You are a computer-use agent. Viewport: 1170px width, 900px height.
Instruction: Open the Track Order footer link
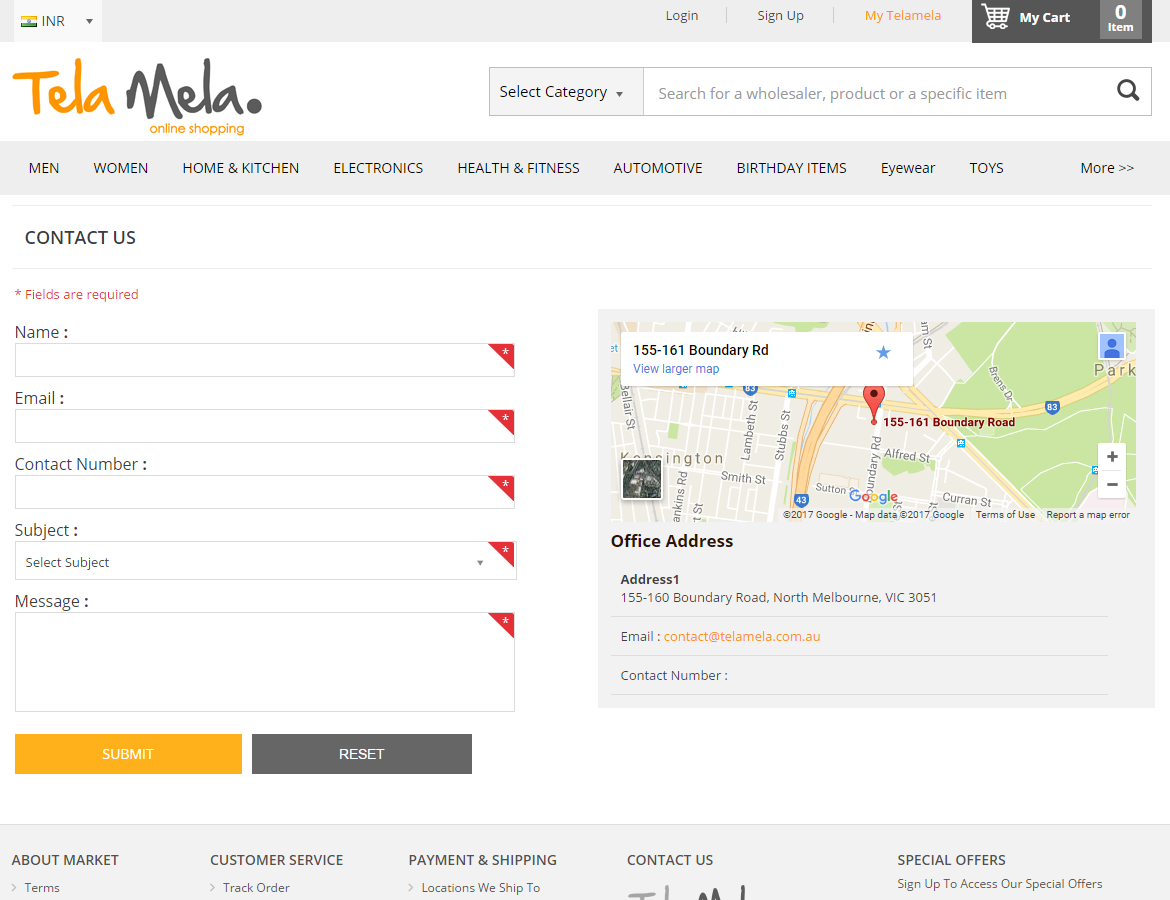[256, 887]
